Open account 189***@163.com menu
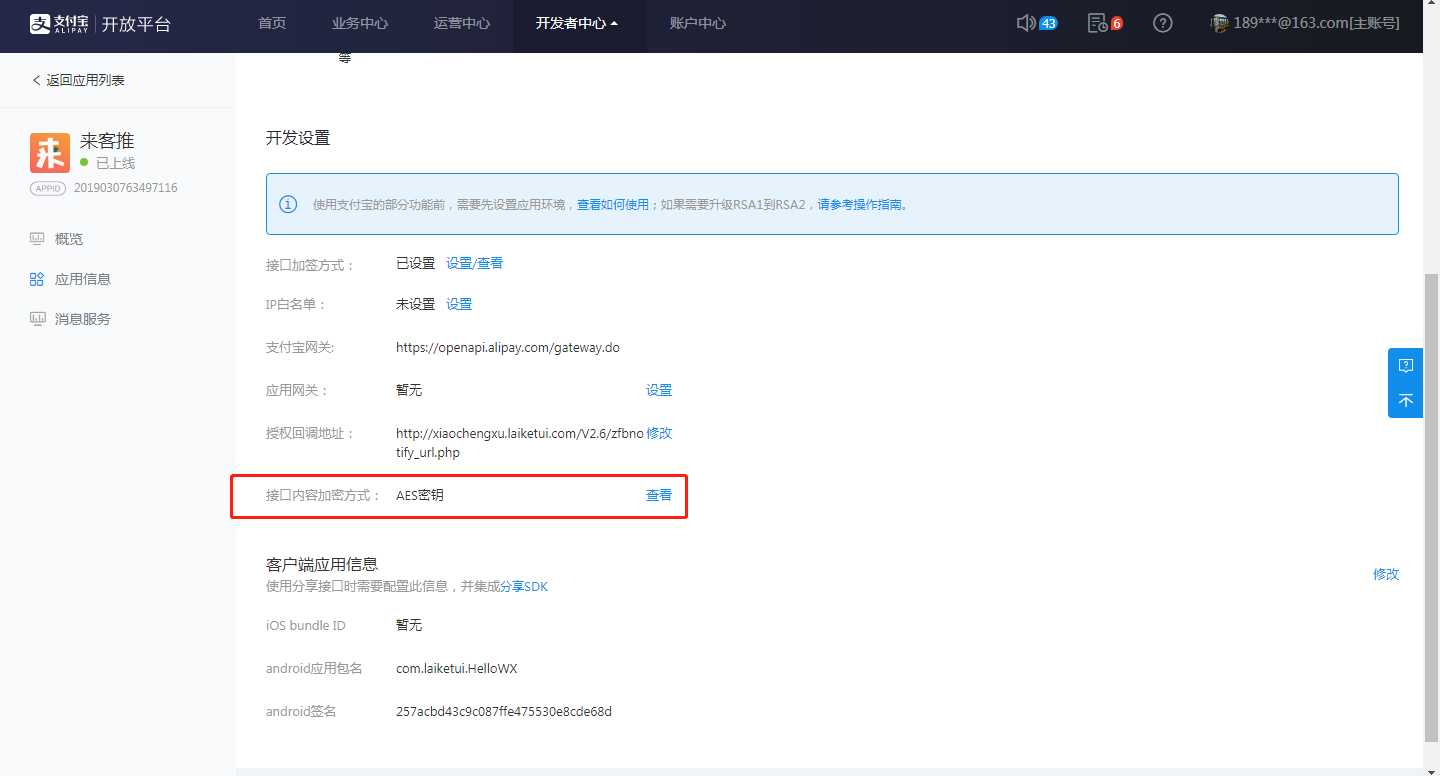1440x776 pixels. (1316, 23)
